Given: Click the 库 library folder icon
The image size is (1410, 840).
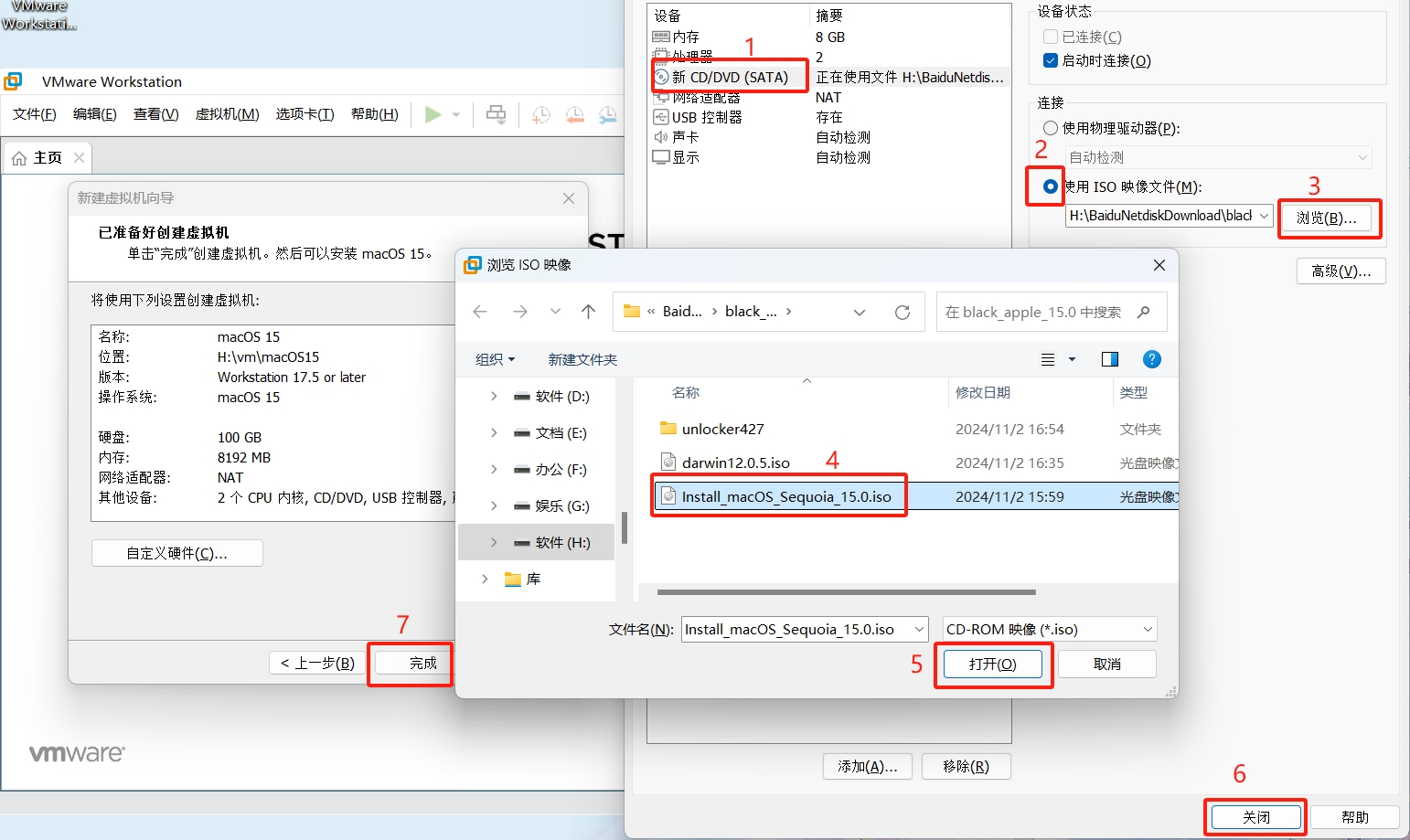Looking at the screenshot, I should pyautogui.click(x=513, y=579).
